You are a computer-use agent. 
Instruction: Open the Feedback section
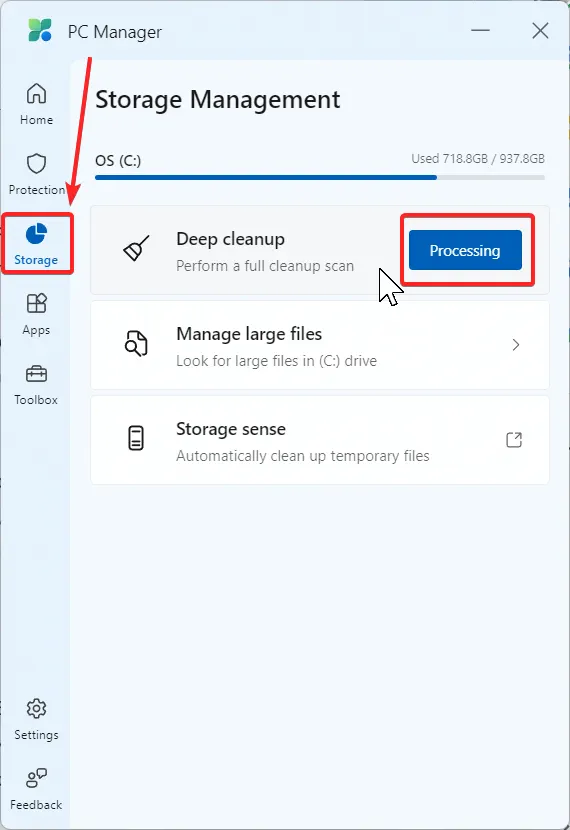pyautogui.click(x=36, y=789)
